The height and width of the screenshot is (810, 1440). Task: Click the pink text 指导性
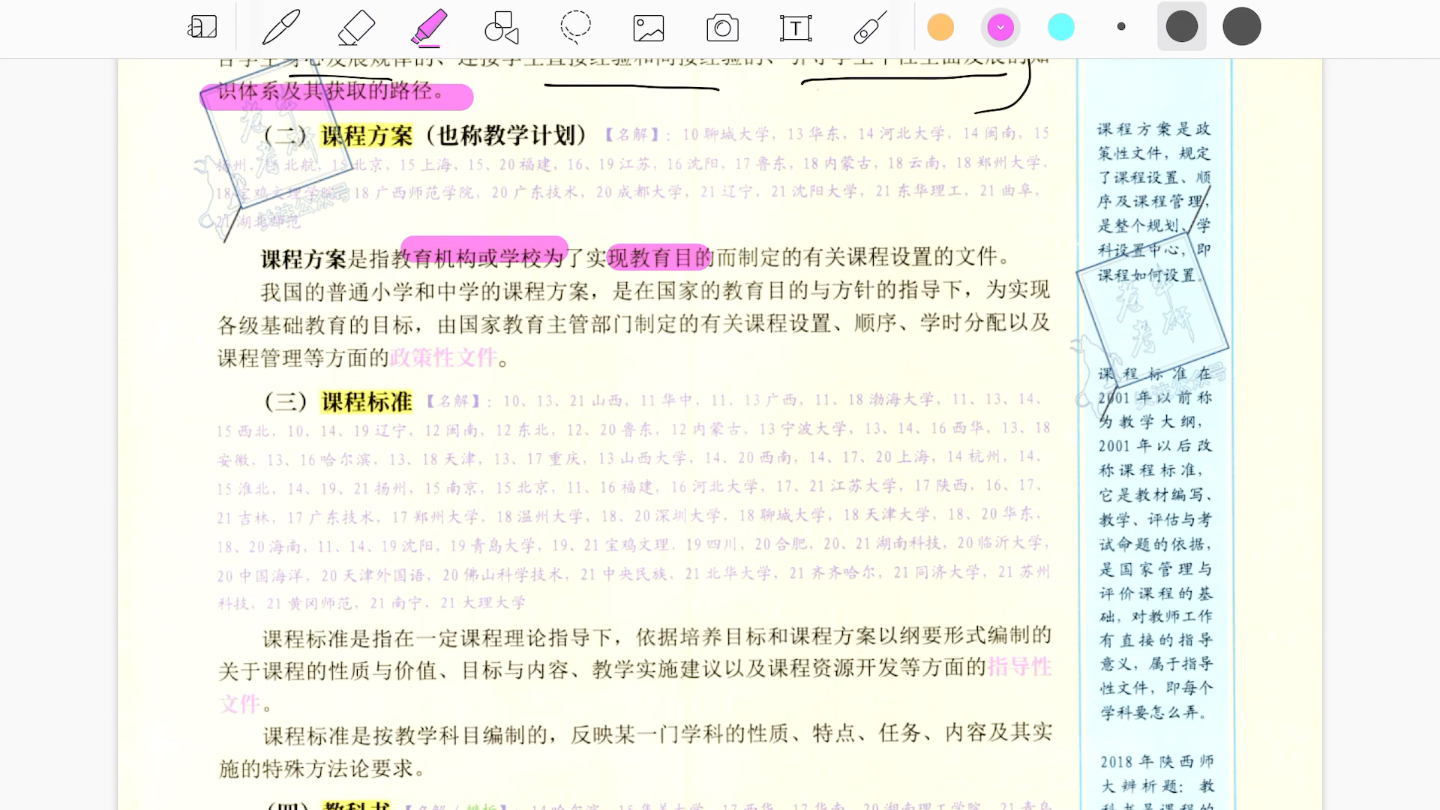[x=1019, y=667]
